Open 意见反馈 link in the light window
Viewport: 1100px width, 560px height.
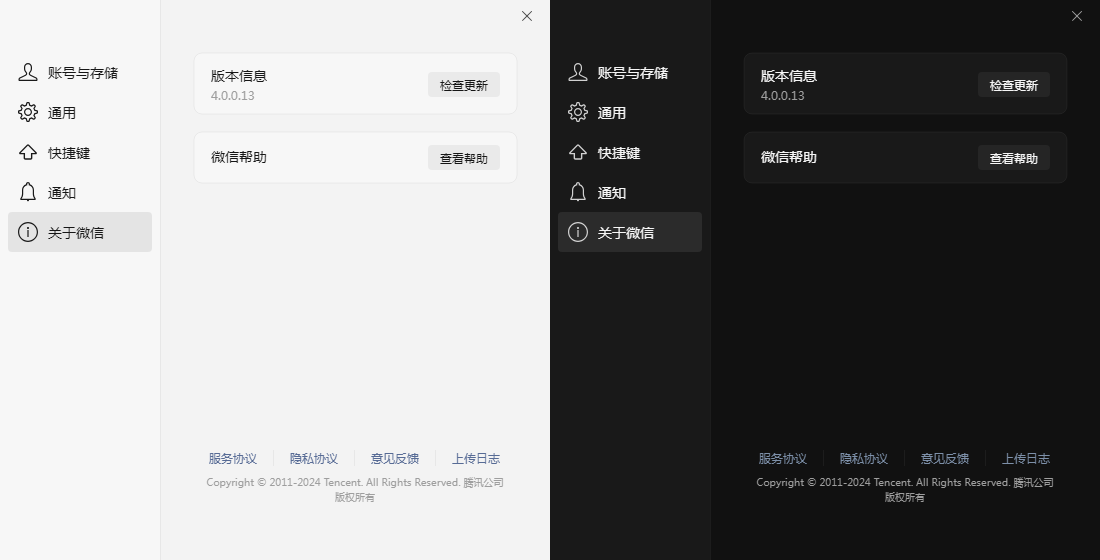click(395, 458)
